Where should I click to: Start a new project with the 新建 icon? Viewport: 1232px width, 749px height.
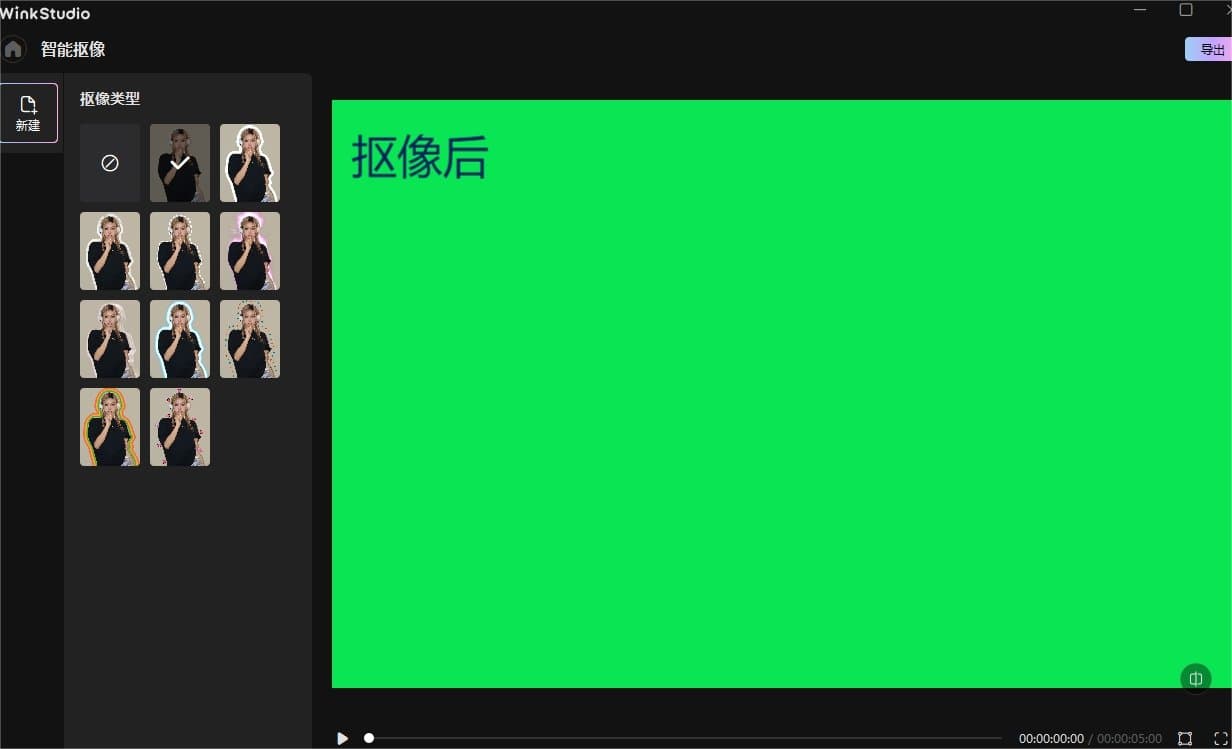click(x=29, y=113)
